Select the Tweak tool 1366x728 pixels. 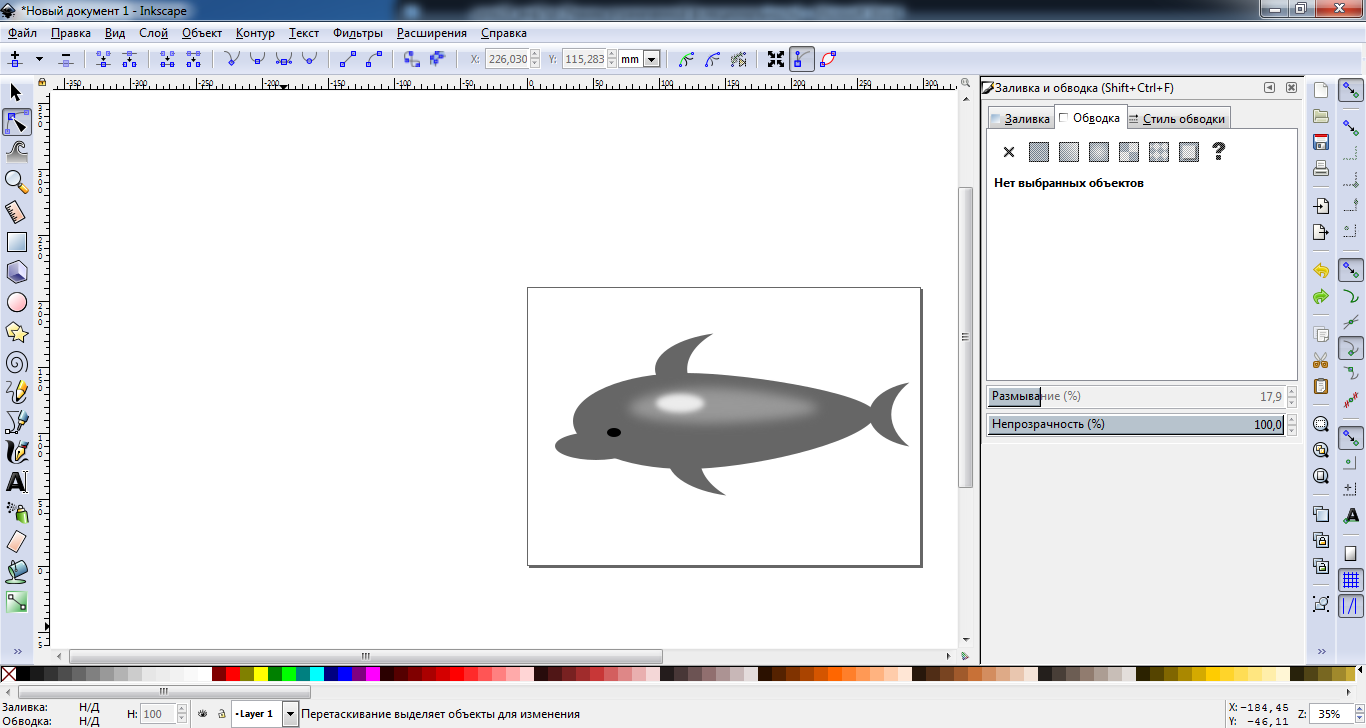16,153
